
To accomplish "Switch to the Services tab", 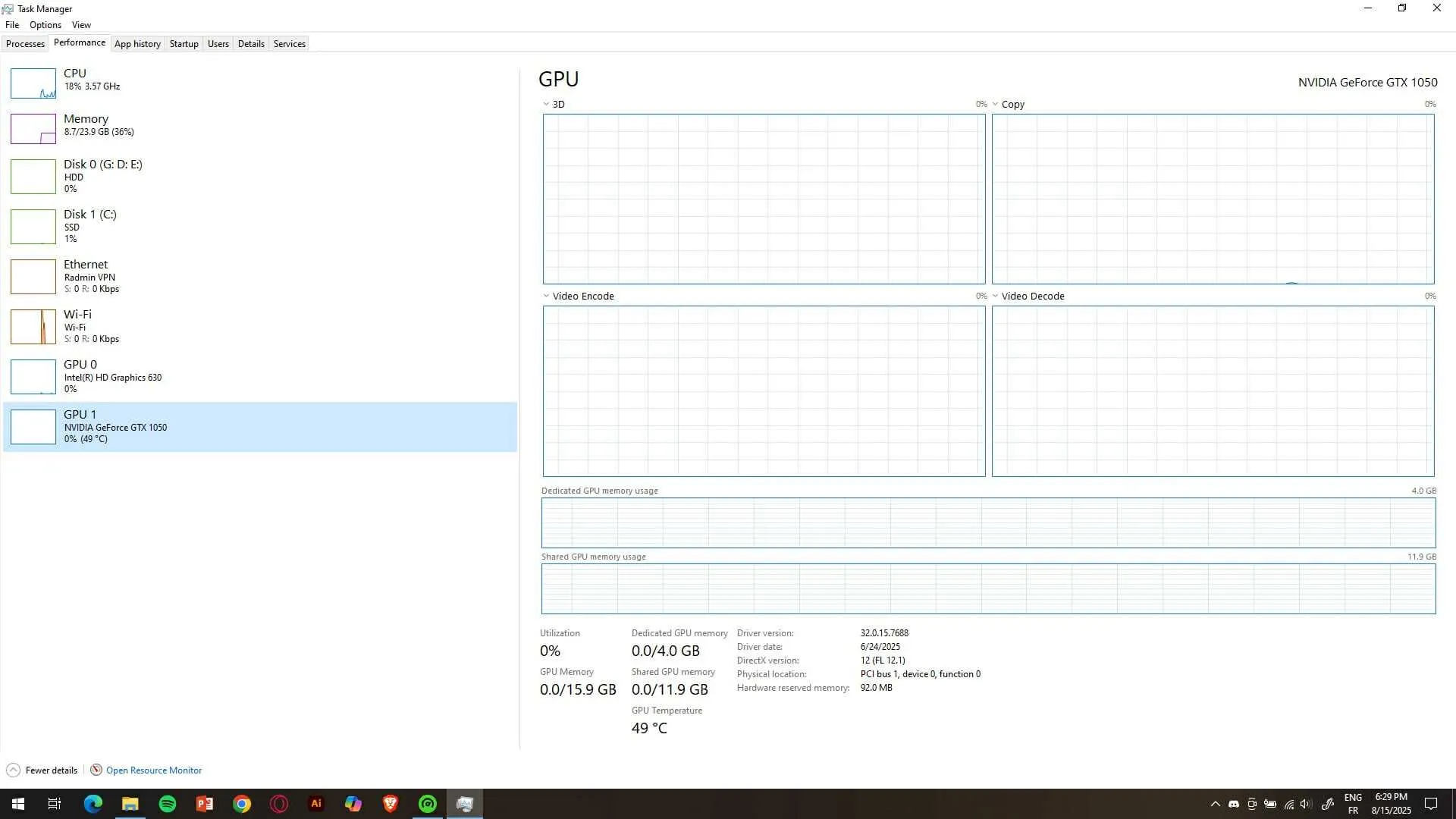I will coord(290,44).
